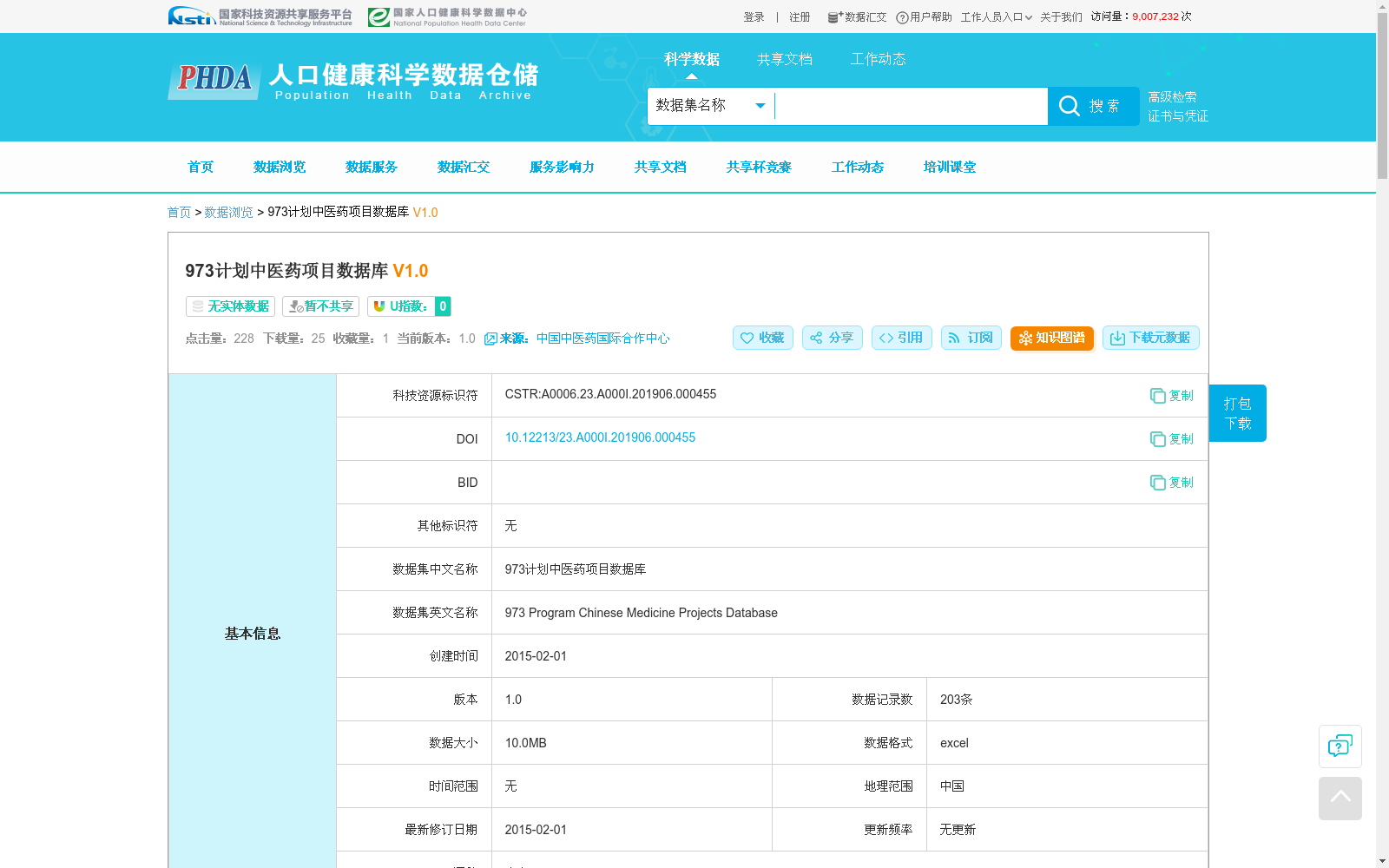The image size is (1389, 868).
Task: Switch to the 工作动态 search tab
Action: click(x=879, y=59)
